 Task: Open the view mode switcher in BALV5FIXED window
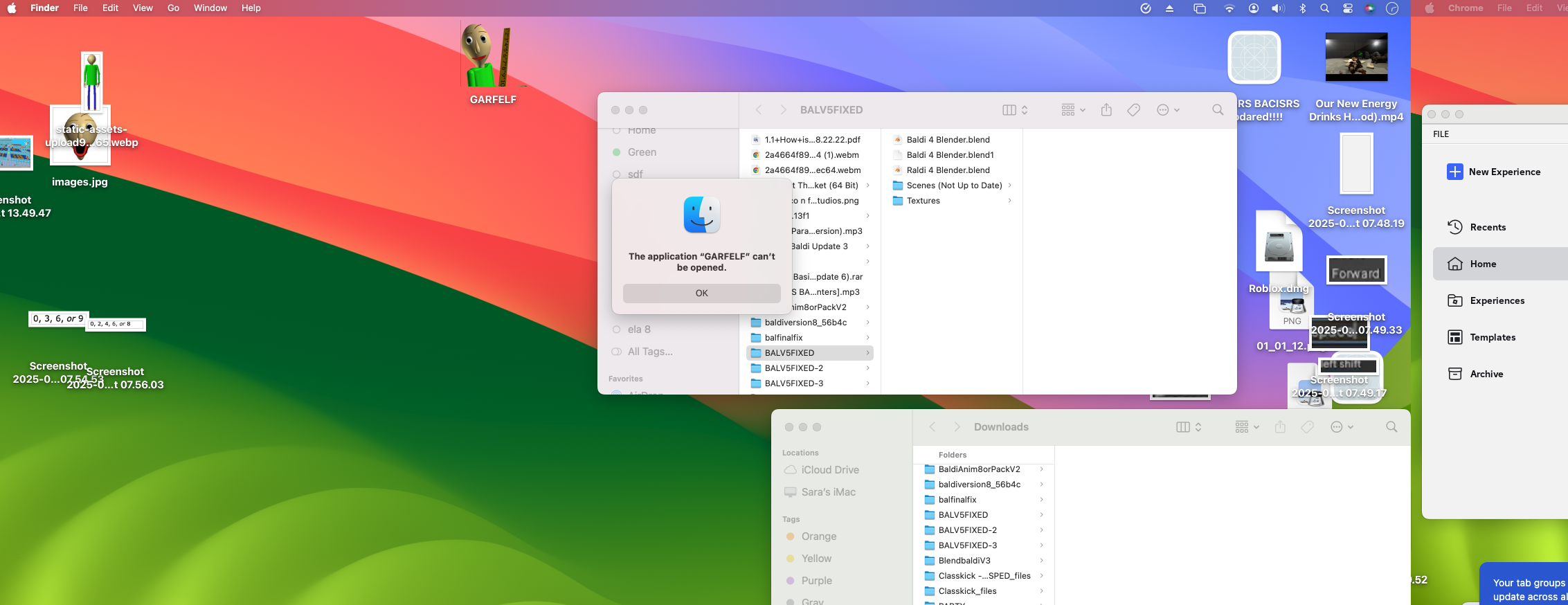1015,110
